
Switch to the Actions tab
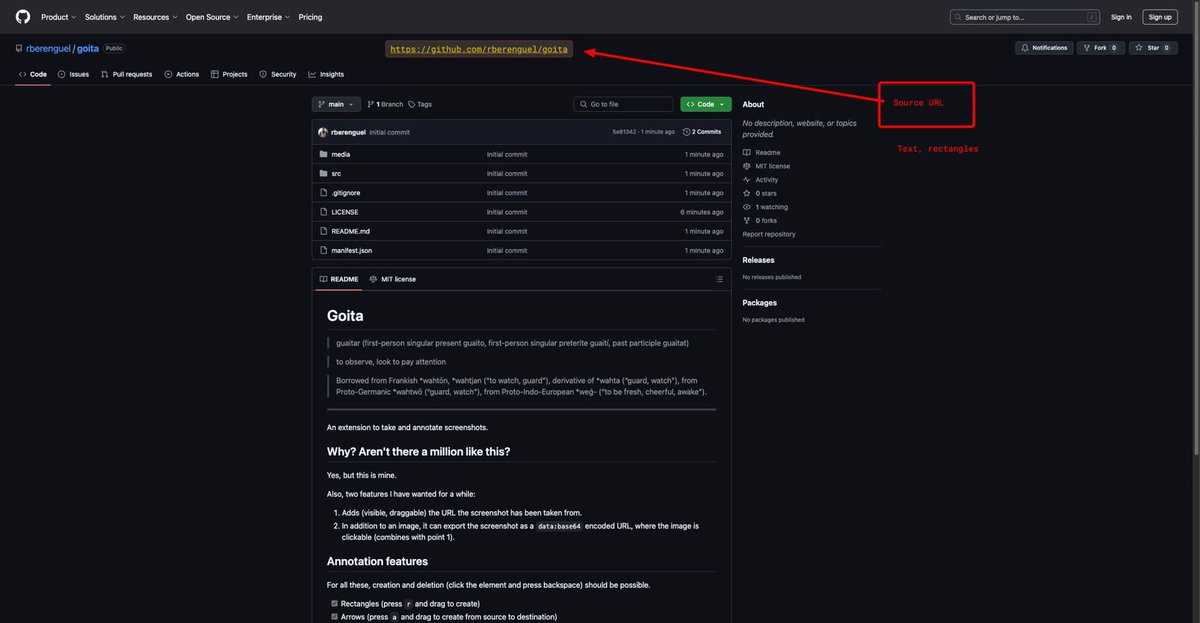coord(182,74)
